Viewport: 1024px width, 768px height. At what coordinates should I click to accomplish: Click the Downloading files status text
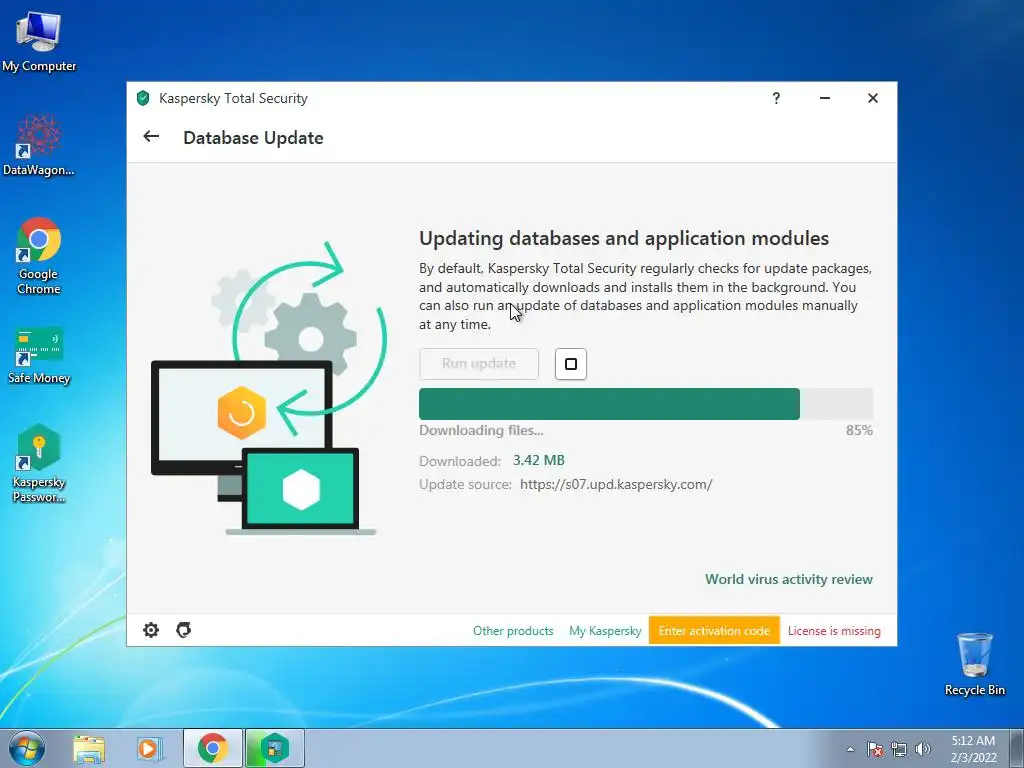(481, 430)
